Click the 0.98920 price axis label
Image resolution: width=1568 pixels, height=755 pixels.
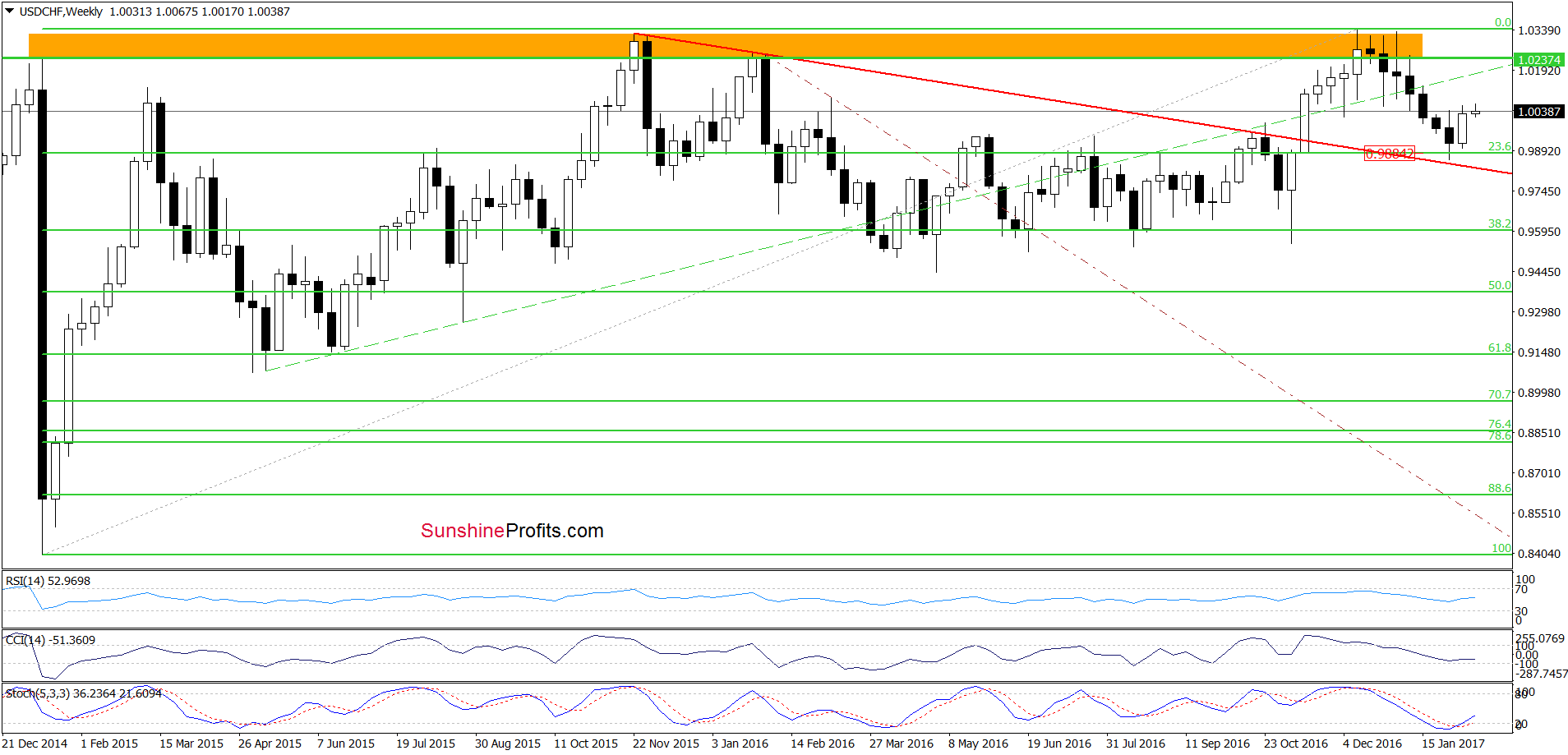pyautogui.click(x=1538, y=151)
